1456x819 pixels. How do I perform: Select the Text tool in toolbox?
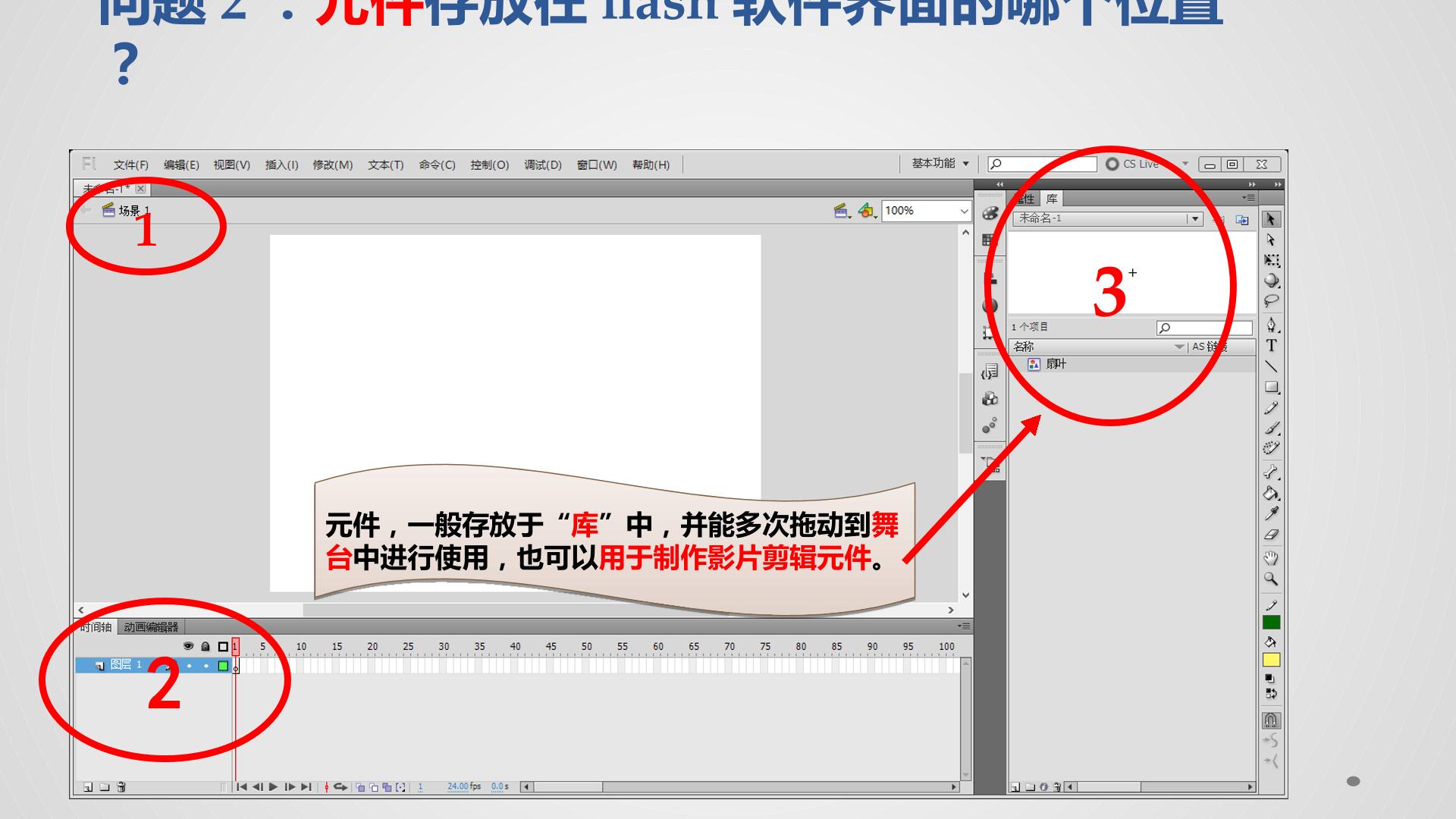1271,346
